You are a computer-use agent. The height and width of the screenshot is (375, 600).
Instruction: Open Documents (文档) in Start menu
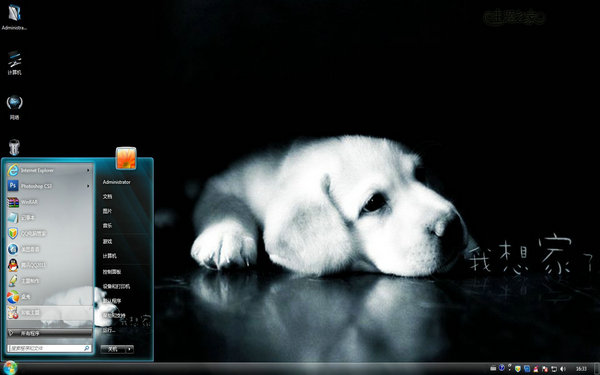[108, 196]
